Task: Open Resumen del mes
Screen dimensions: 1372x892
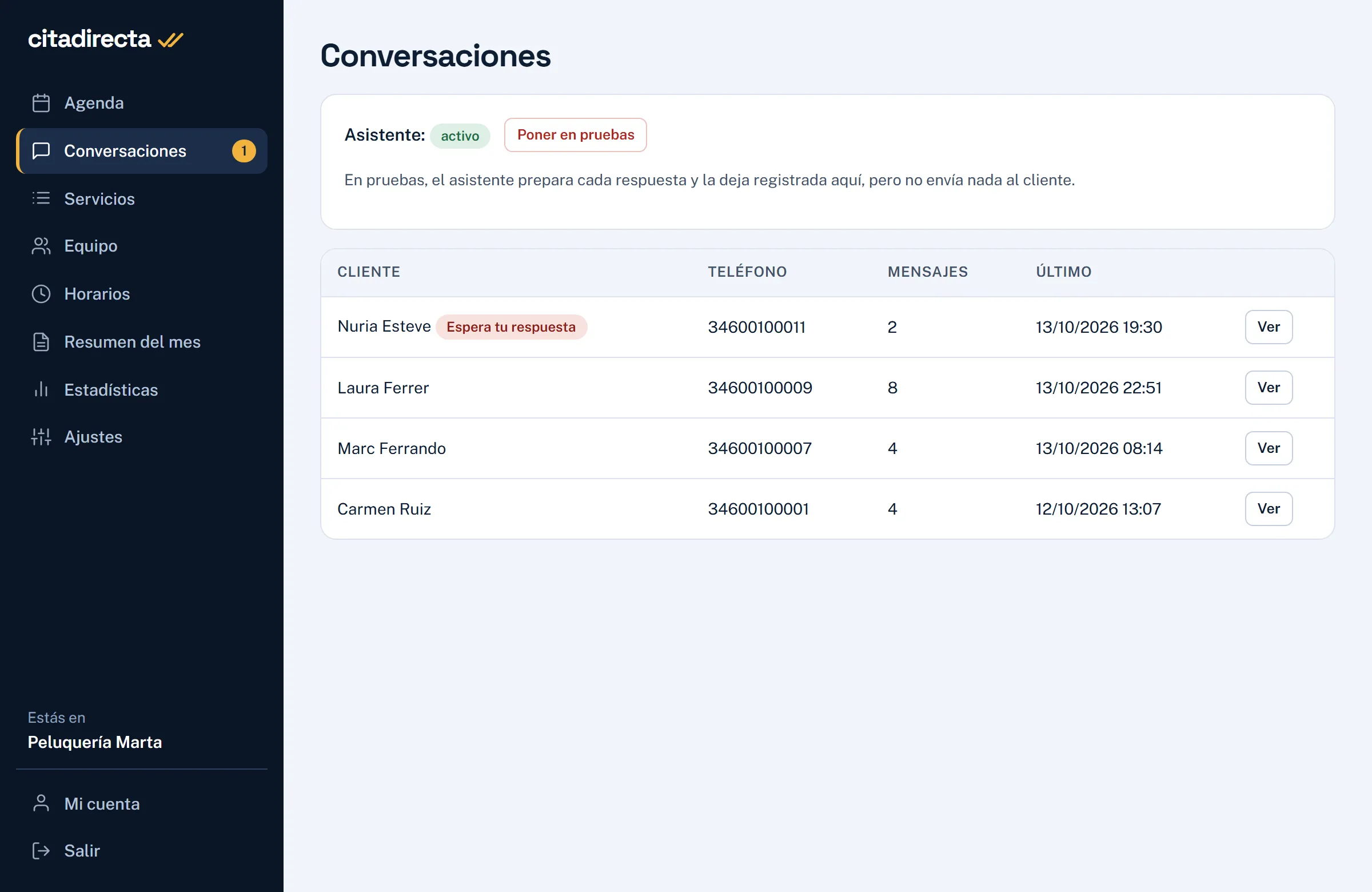Action: 142,342
